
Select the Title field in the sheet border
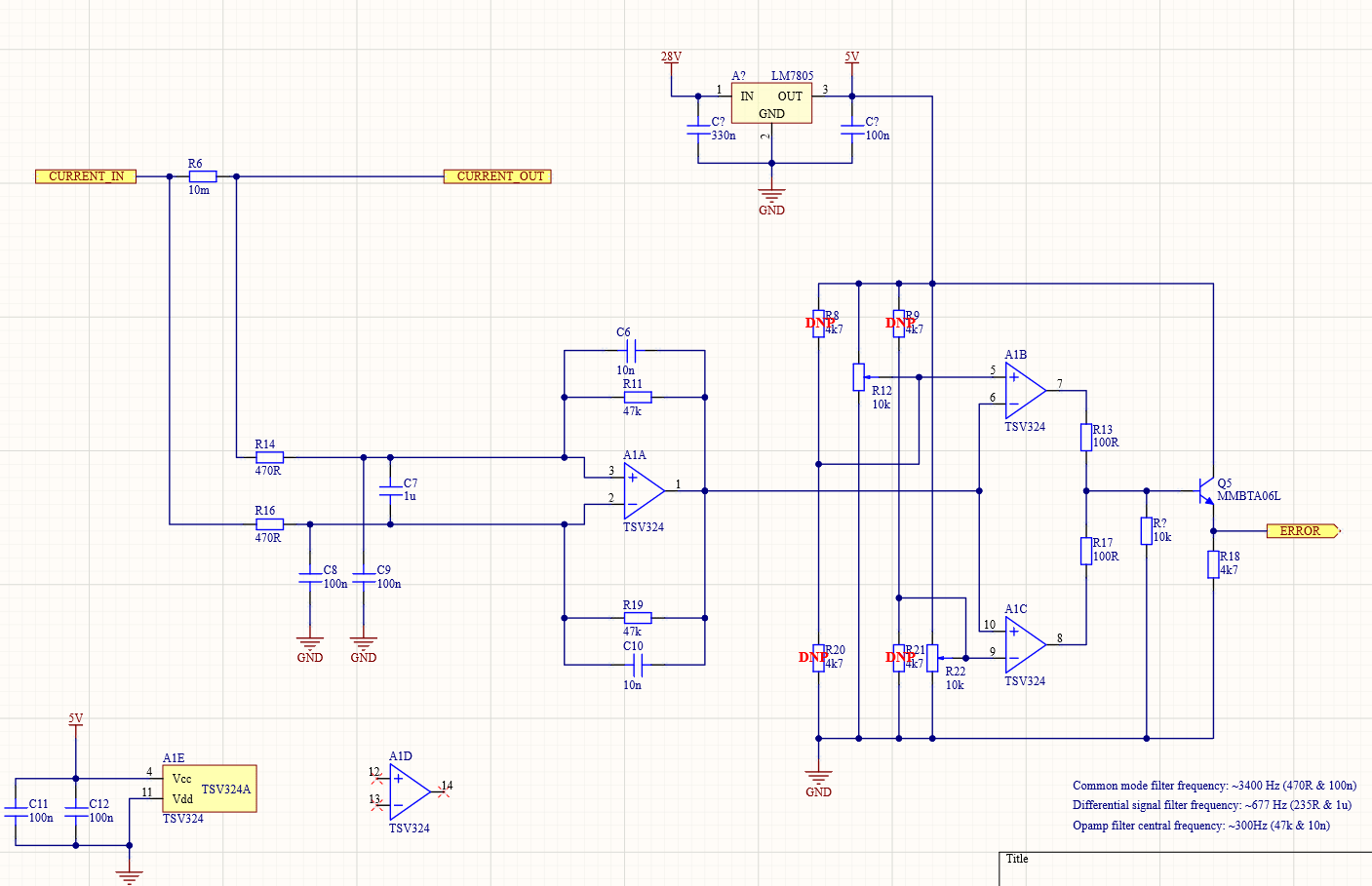pos(1017,859)
